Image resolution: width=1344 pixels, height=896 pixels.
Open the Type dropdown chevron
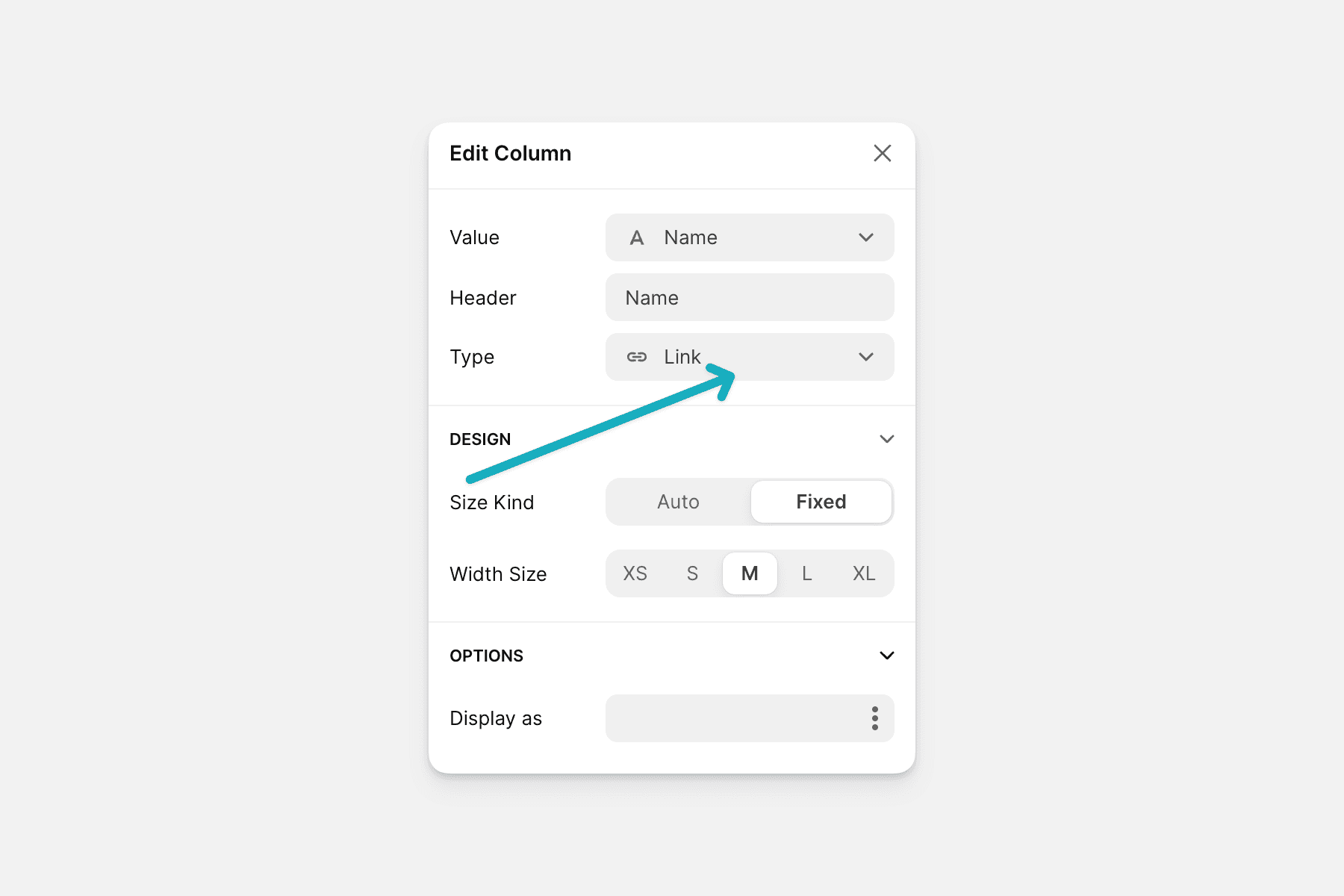pos(866,357)
